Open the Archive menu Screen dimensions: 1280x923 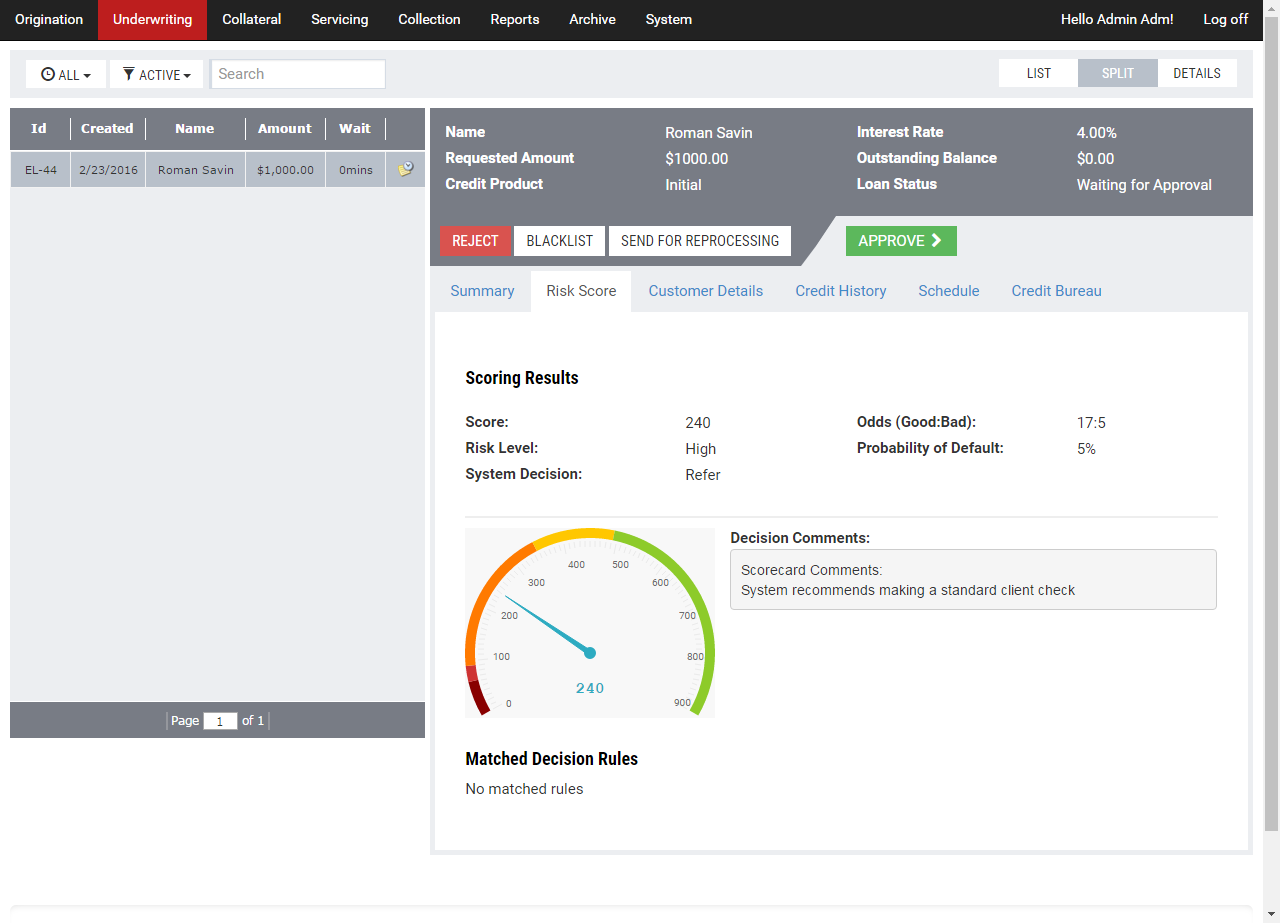(x=593, y=20)
